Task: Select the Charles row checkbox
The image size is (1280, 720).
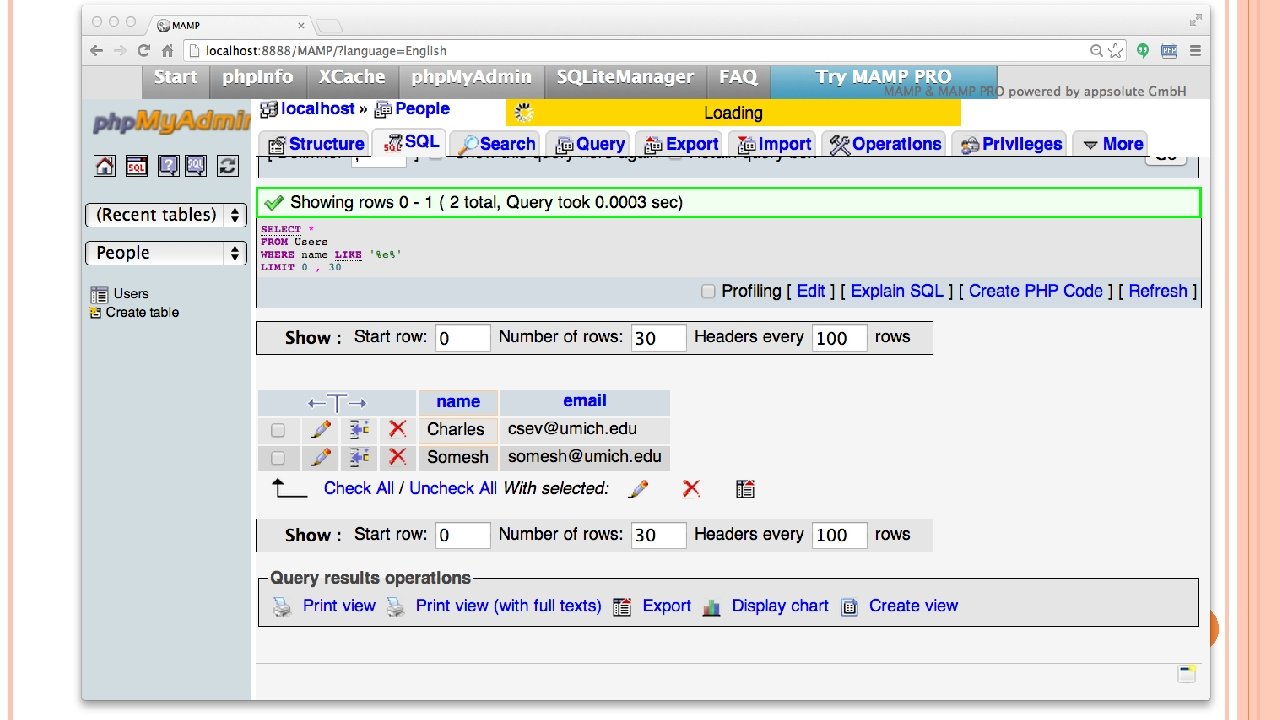Action: (x=278, y=430)
